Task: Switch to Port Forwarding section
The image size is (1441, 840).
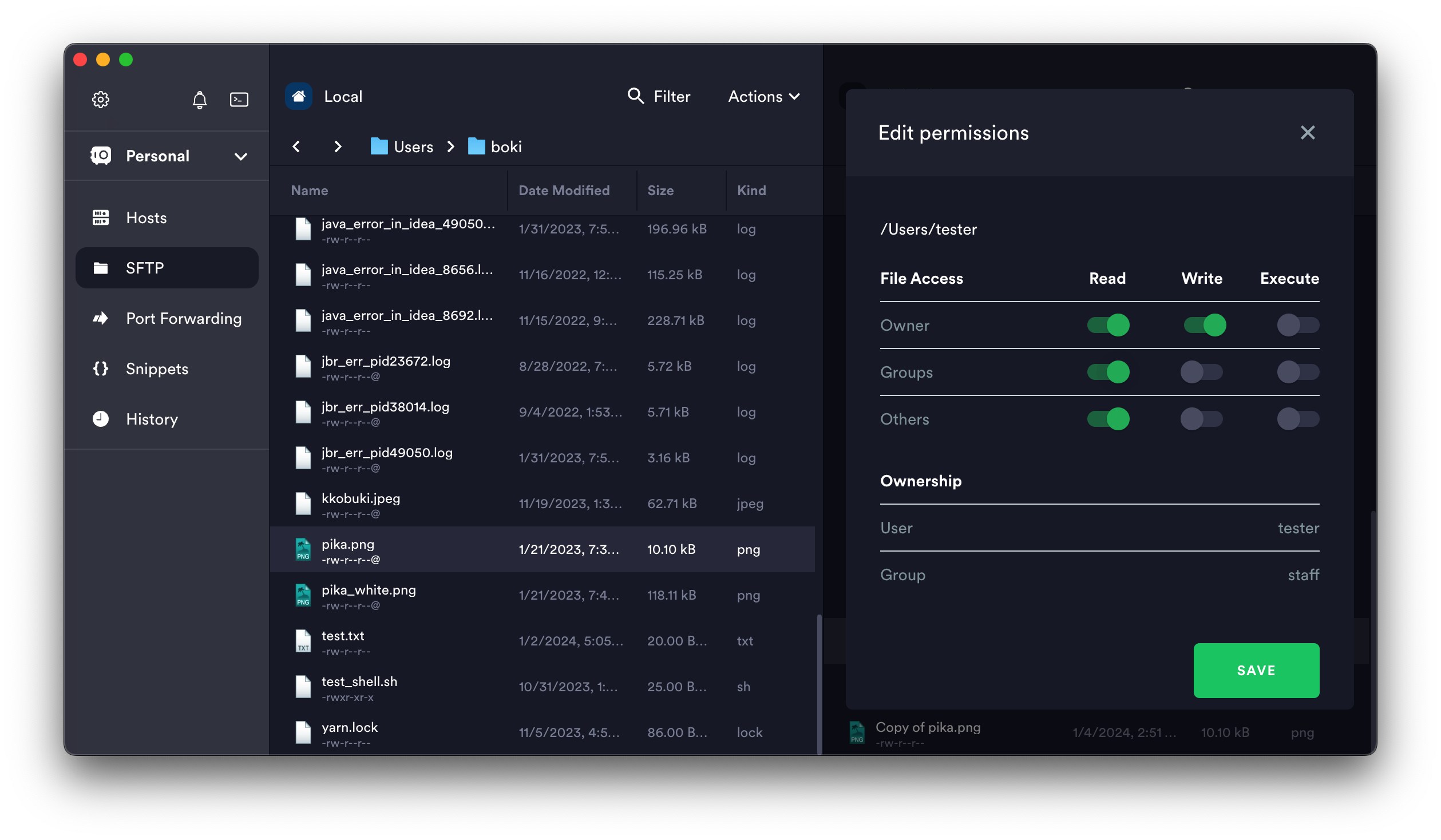Action: tap(183, 318)
